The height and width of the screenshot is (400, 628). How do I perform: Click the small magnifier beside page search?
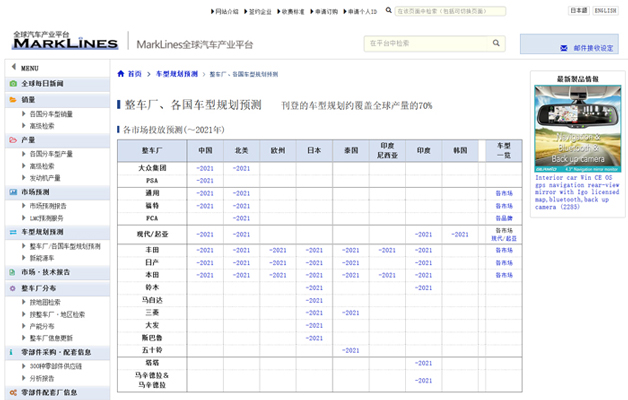[x=388, y=10]
